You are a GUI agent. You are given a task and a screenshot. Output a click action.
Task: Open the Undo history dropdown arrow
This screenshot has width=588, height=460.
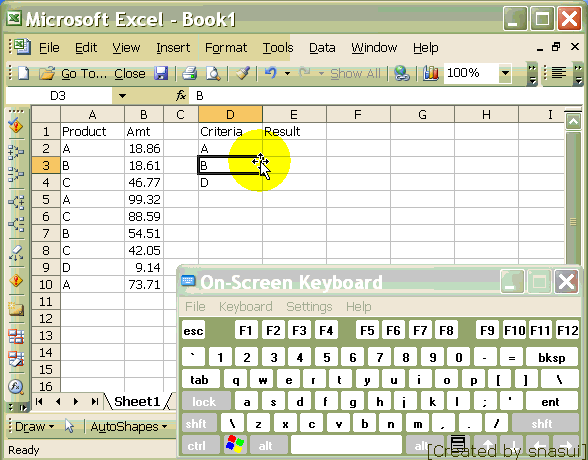(x=287, y=73)
